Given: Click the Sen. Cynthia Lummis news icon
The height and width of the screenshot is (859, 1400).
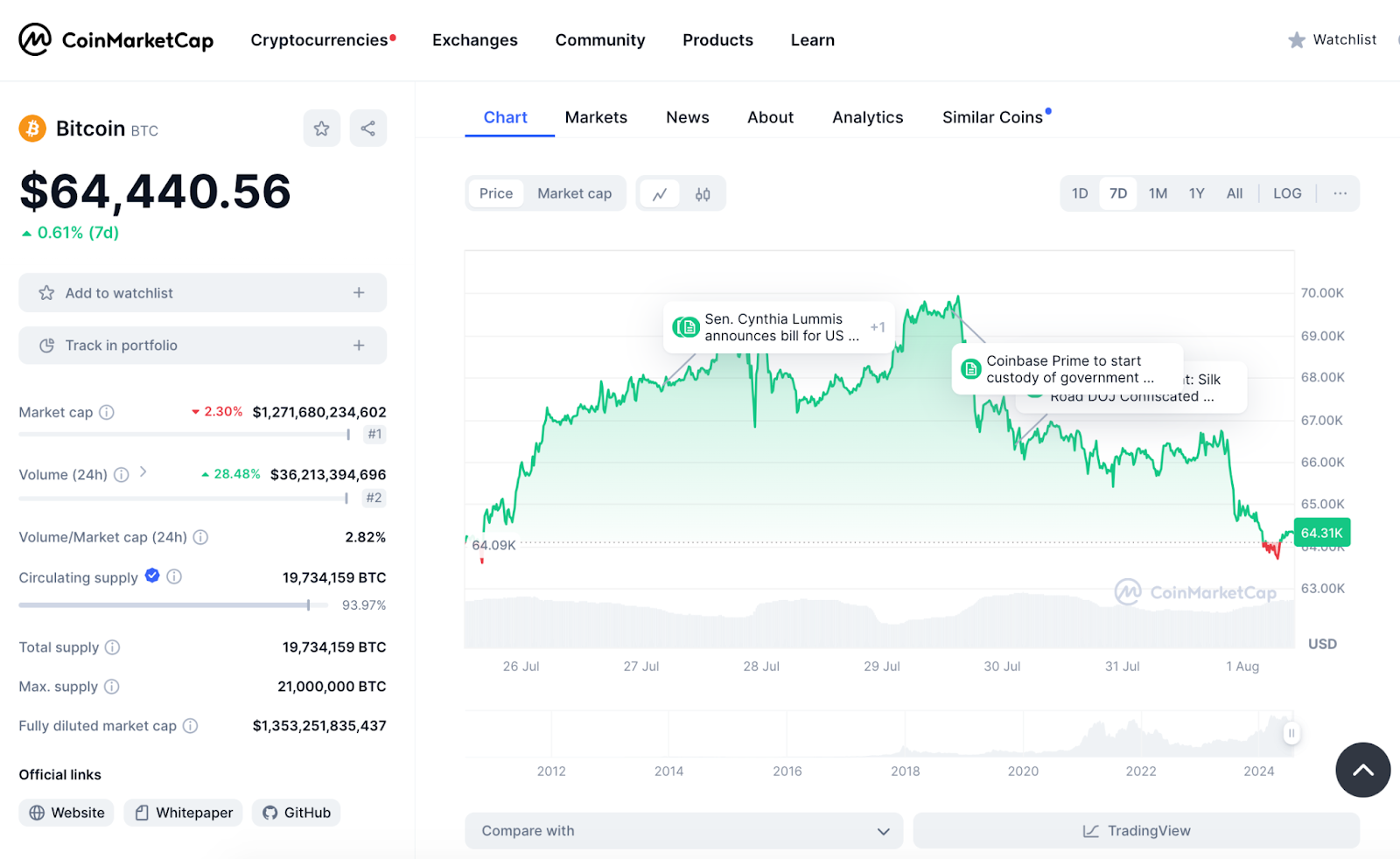Looking at the screenshot, I should click(x=686, y=327).
